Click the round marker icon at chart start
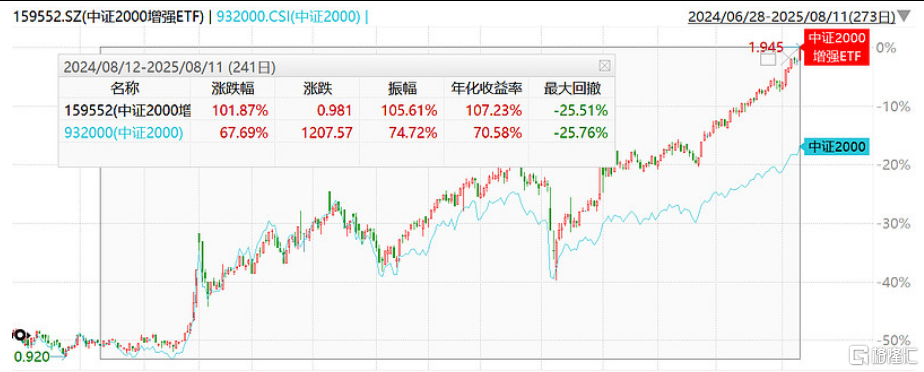The image size is (924, 372). pos(19,335)
